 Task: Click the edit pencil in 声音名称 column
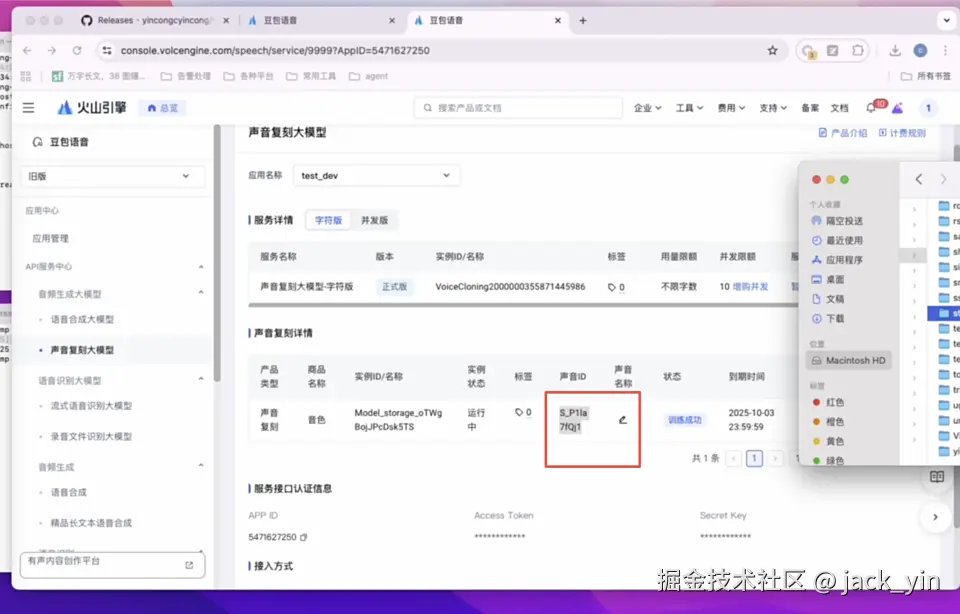pyautogui.click(x=623, y=420)
